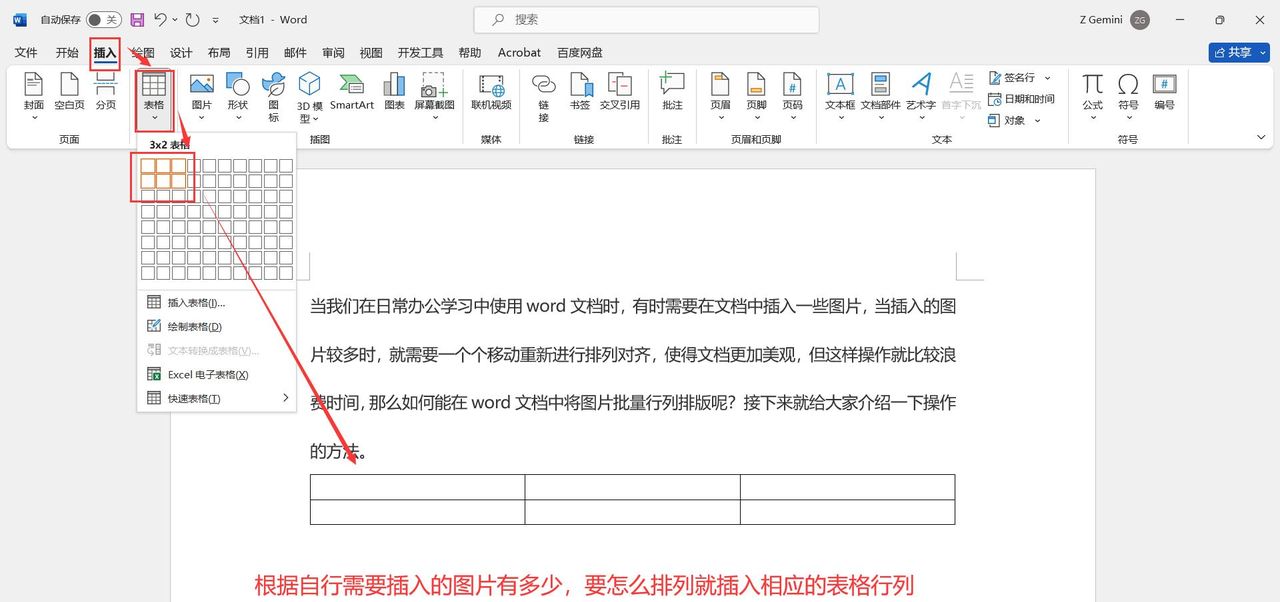Insert Date and Time (日期和时间)
Viewport: 1280px width, 602px height.
click(1021, 99)
